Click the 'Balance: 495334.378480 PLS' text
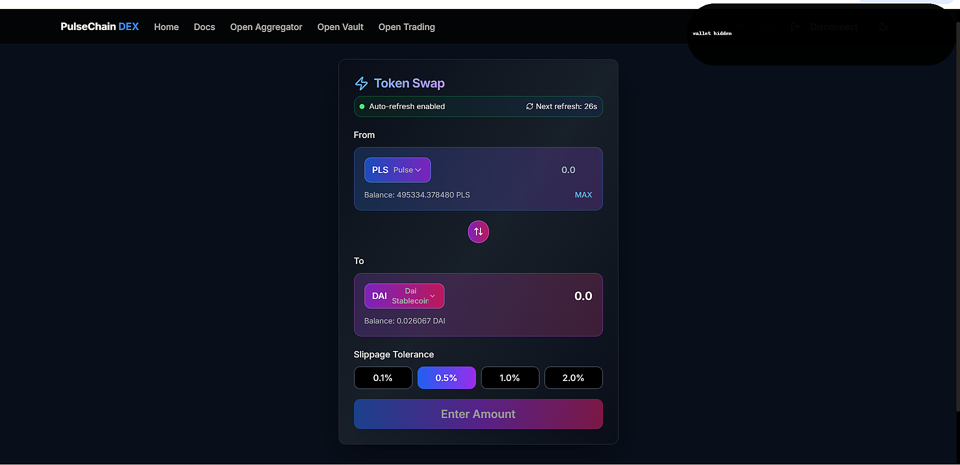This screenshot has height=465, width=960. click(417, 195)
